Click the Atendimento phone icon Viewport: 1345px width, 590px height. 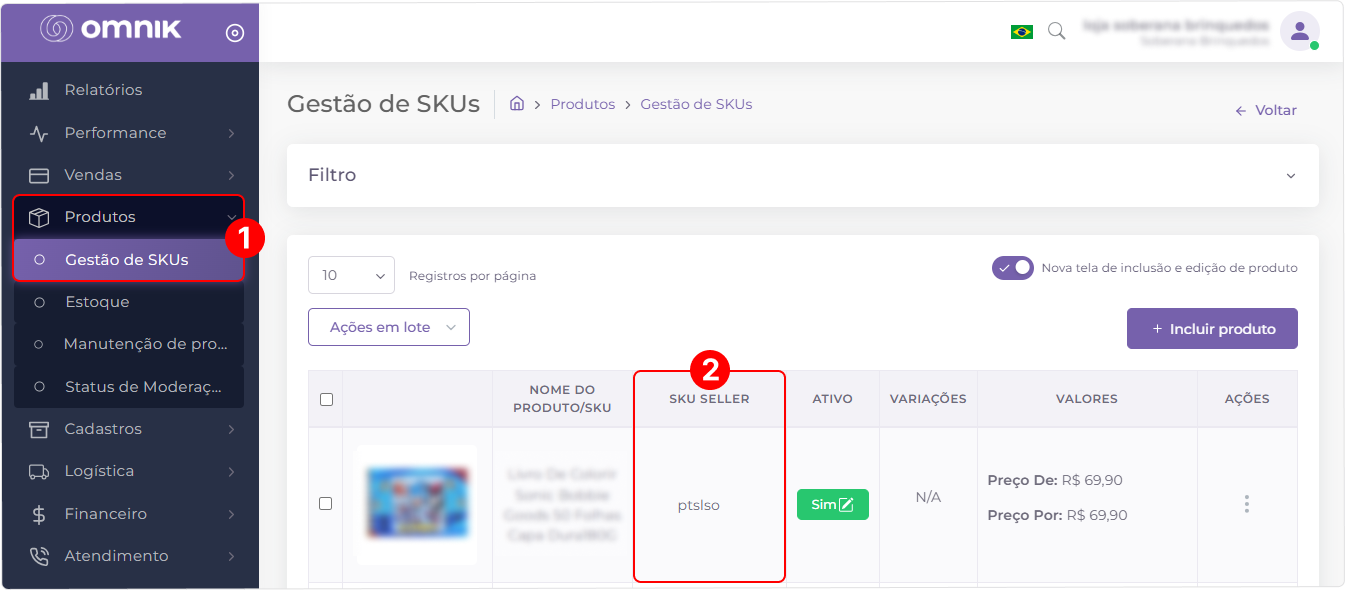click(39, 556)
